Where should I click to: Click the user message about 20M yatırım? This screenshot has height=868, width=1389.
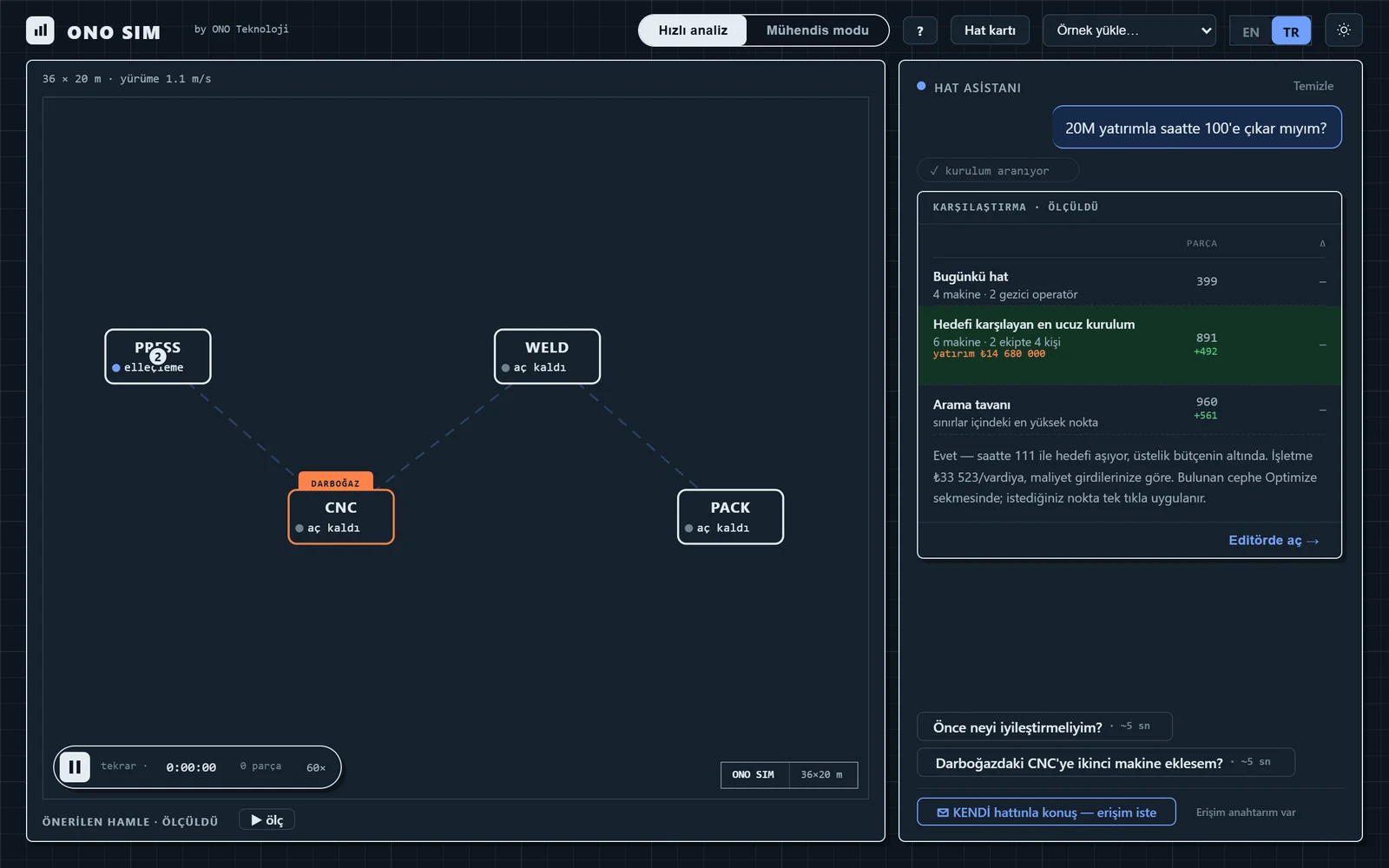click(x=1196, y=128)
